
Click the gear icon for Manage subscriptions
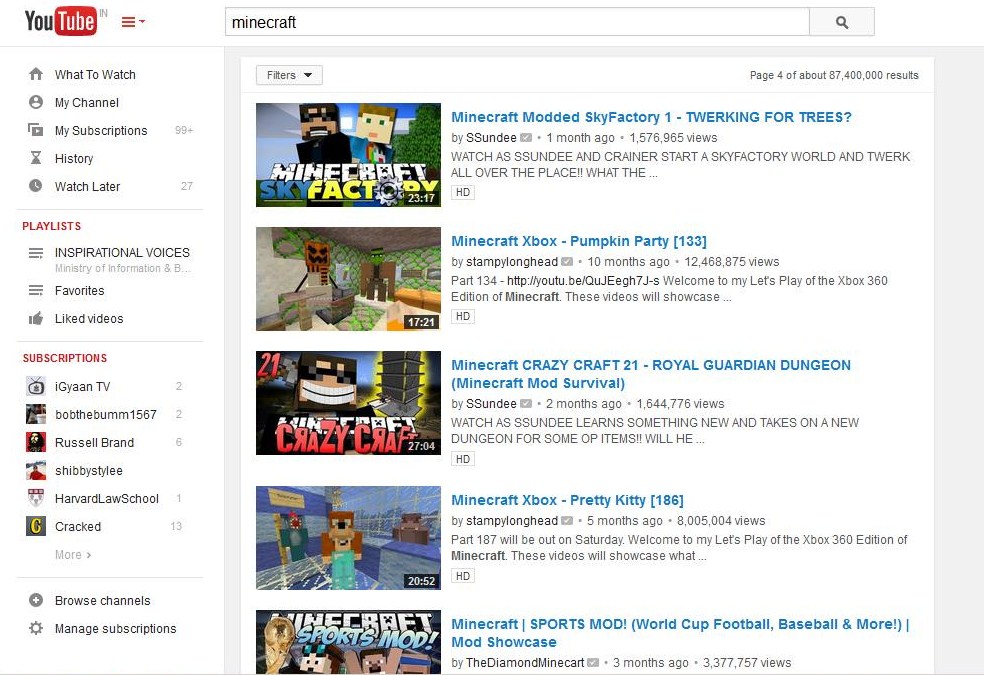[x=36, y=628]
